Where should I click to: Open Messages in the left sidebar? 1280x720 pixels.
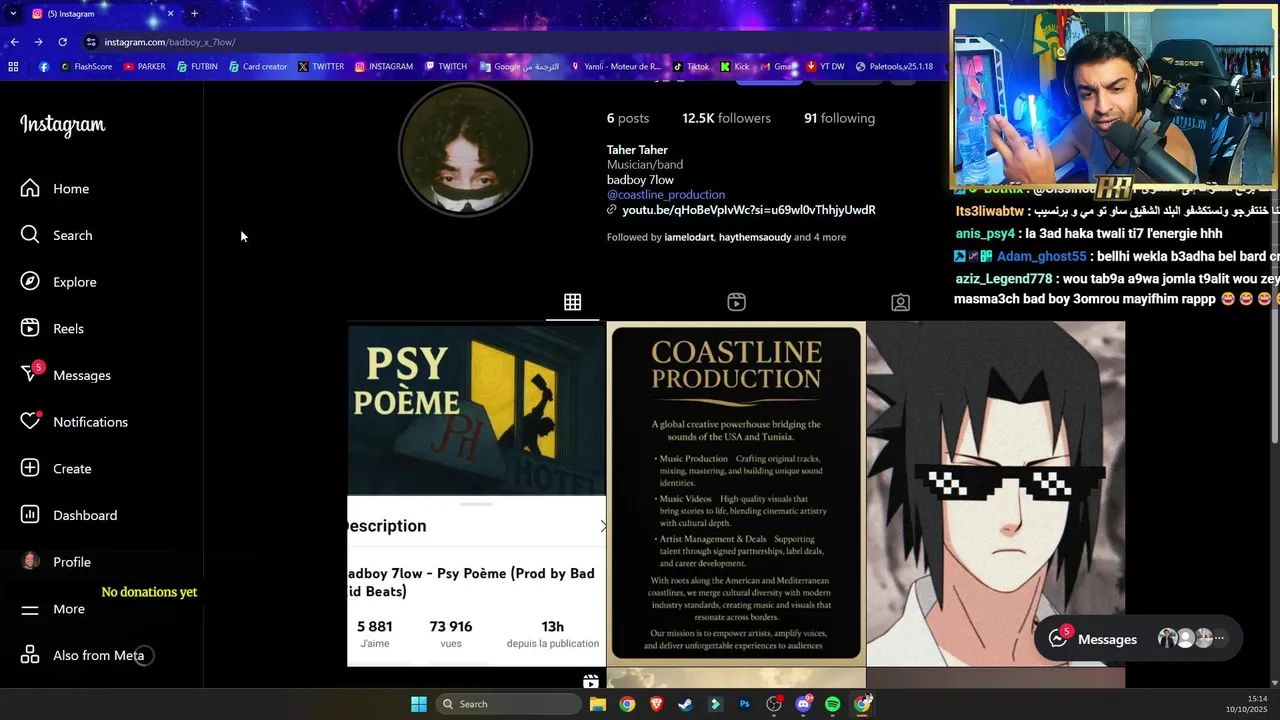pos(66,375)
